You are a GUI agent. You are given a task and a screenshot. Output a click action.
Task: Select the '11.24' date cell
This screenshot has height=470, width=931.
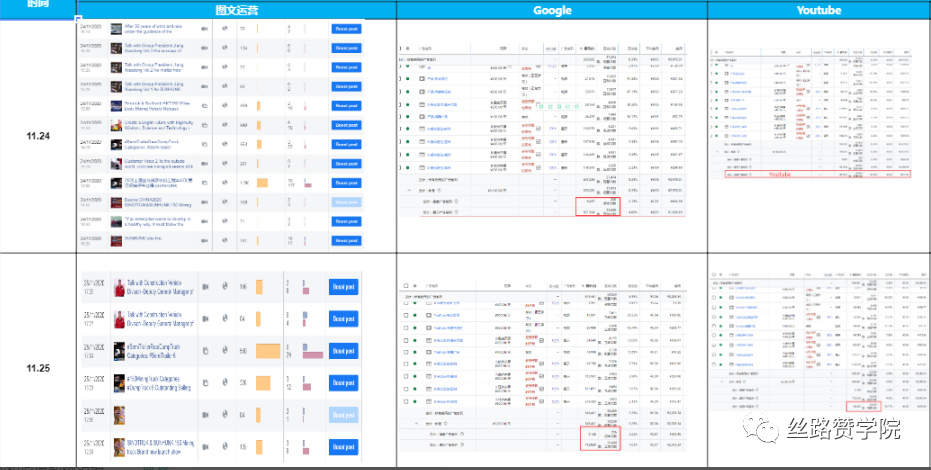tap(38, 136)
